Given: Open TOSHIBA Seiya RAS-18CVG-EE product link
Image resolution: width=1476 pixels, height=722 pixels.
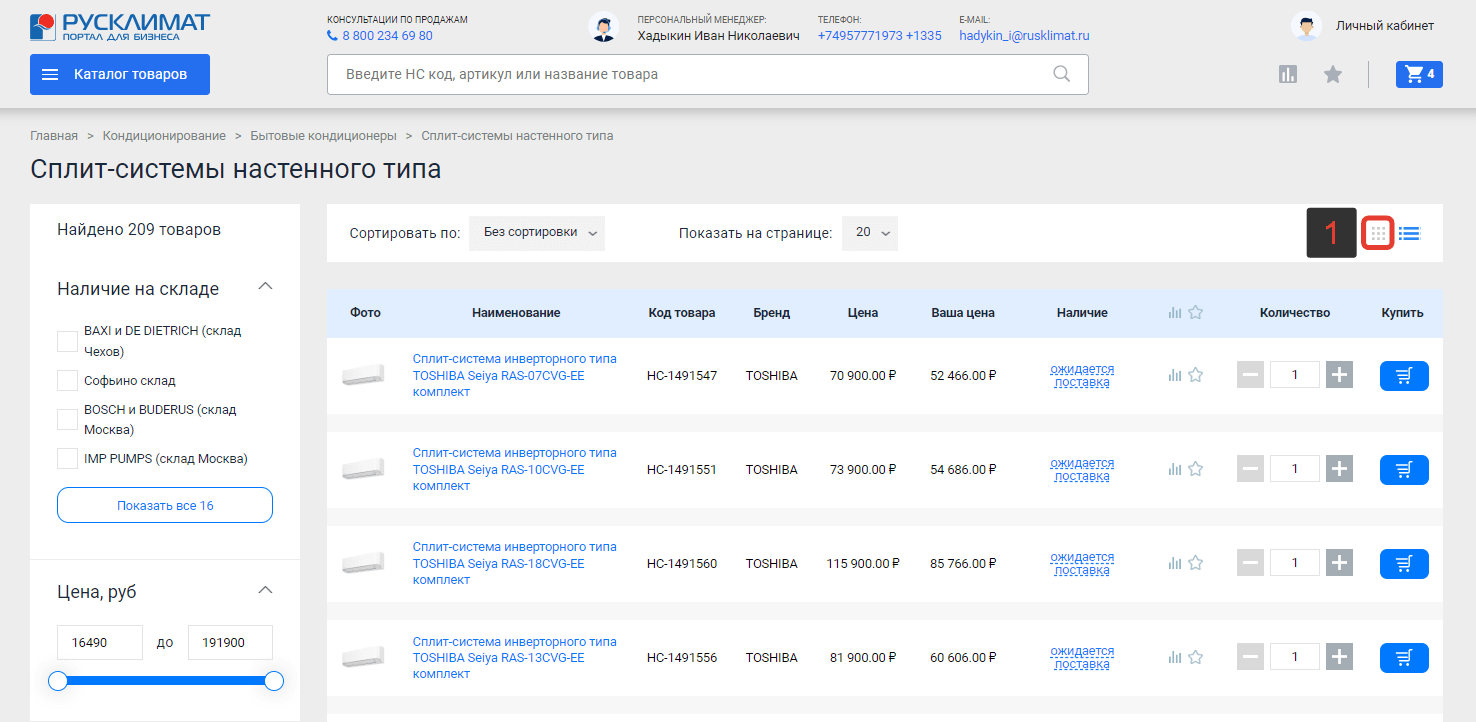Looking at the screenshot, I should coord(515,563).
